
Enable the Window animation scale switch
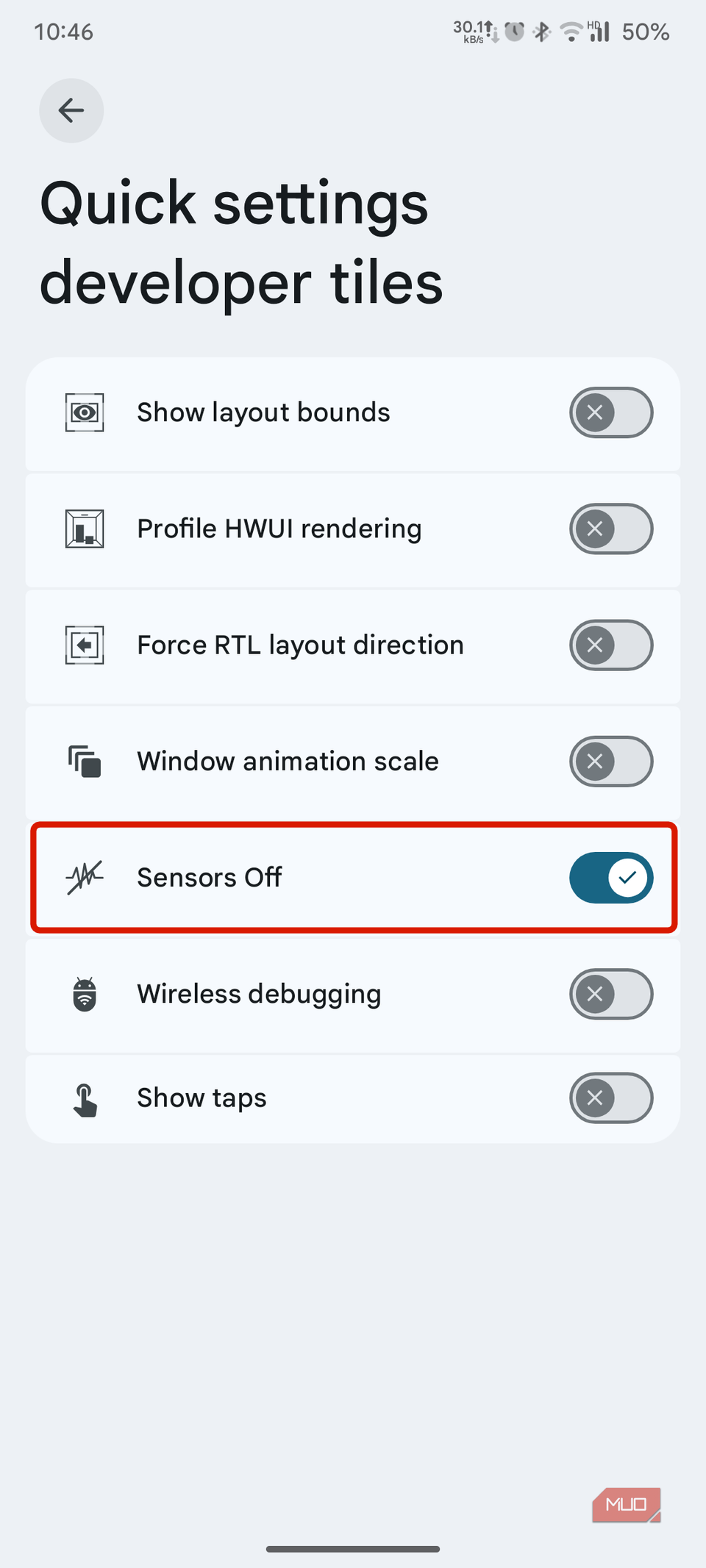click(610, 762)
